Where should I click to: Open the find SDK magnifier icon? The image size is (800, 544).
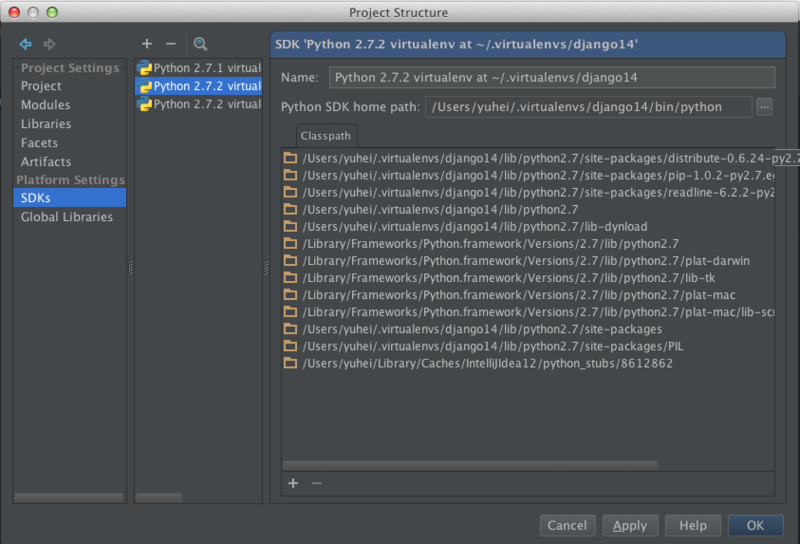(201, 44)
